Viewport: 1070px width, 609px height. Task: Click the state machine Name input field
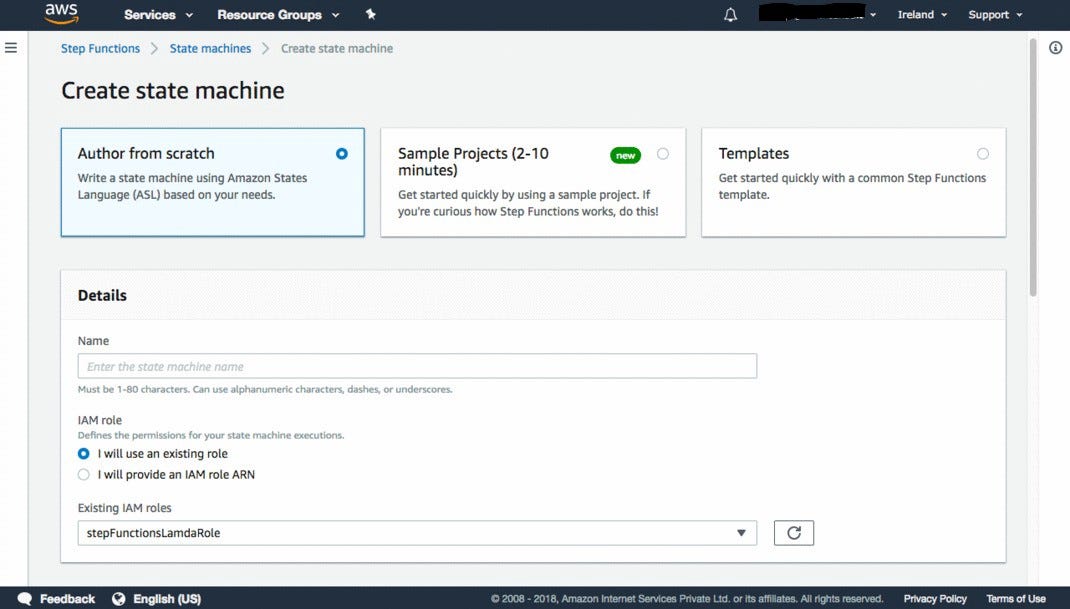tap(417, 366)
